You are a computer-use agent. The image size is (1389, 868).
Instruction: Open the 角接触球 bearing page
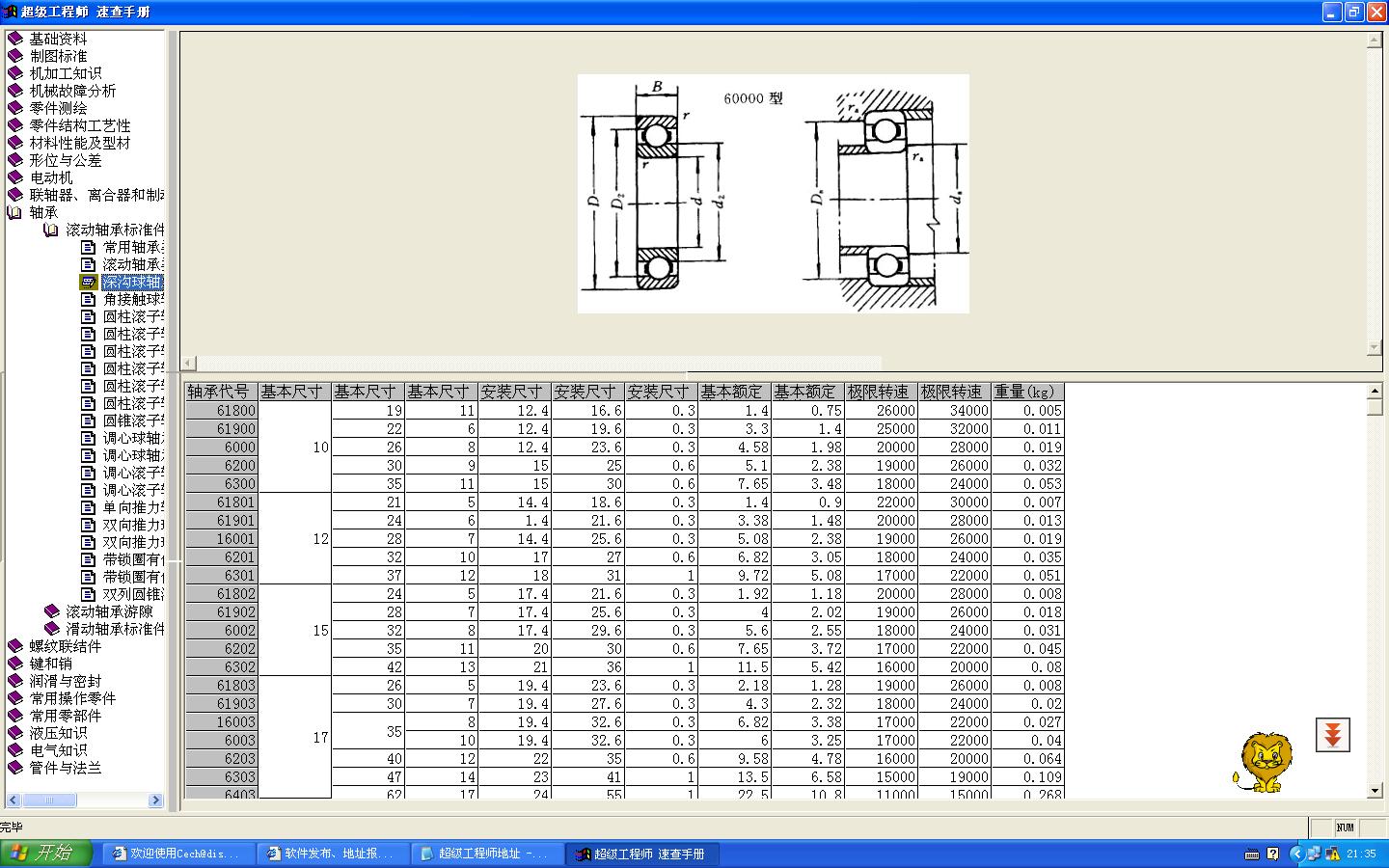click(133, 299)
